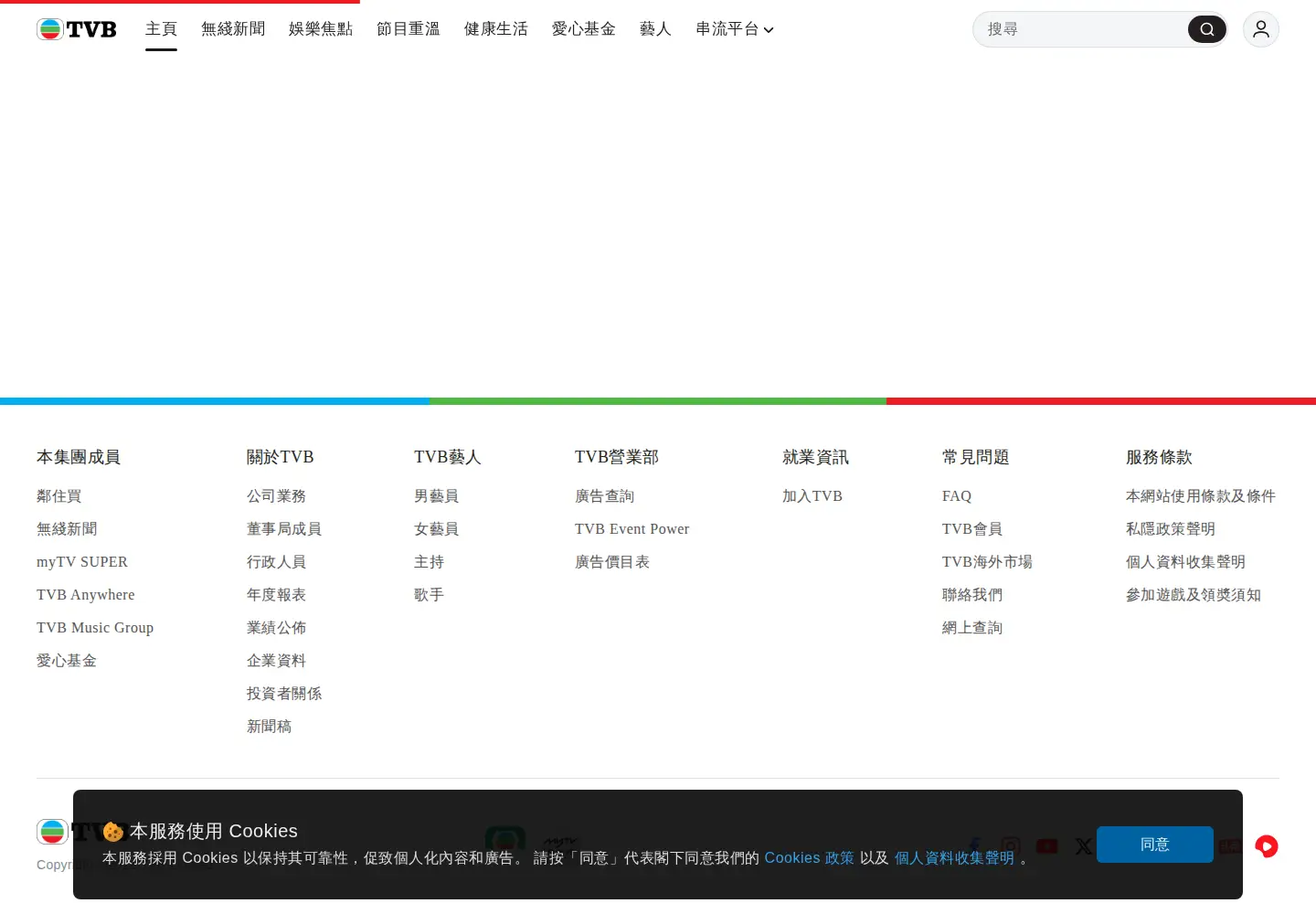
Task: Open 公司業務 footer link
Action: pyautogui.click(x=276, y=496)
